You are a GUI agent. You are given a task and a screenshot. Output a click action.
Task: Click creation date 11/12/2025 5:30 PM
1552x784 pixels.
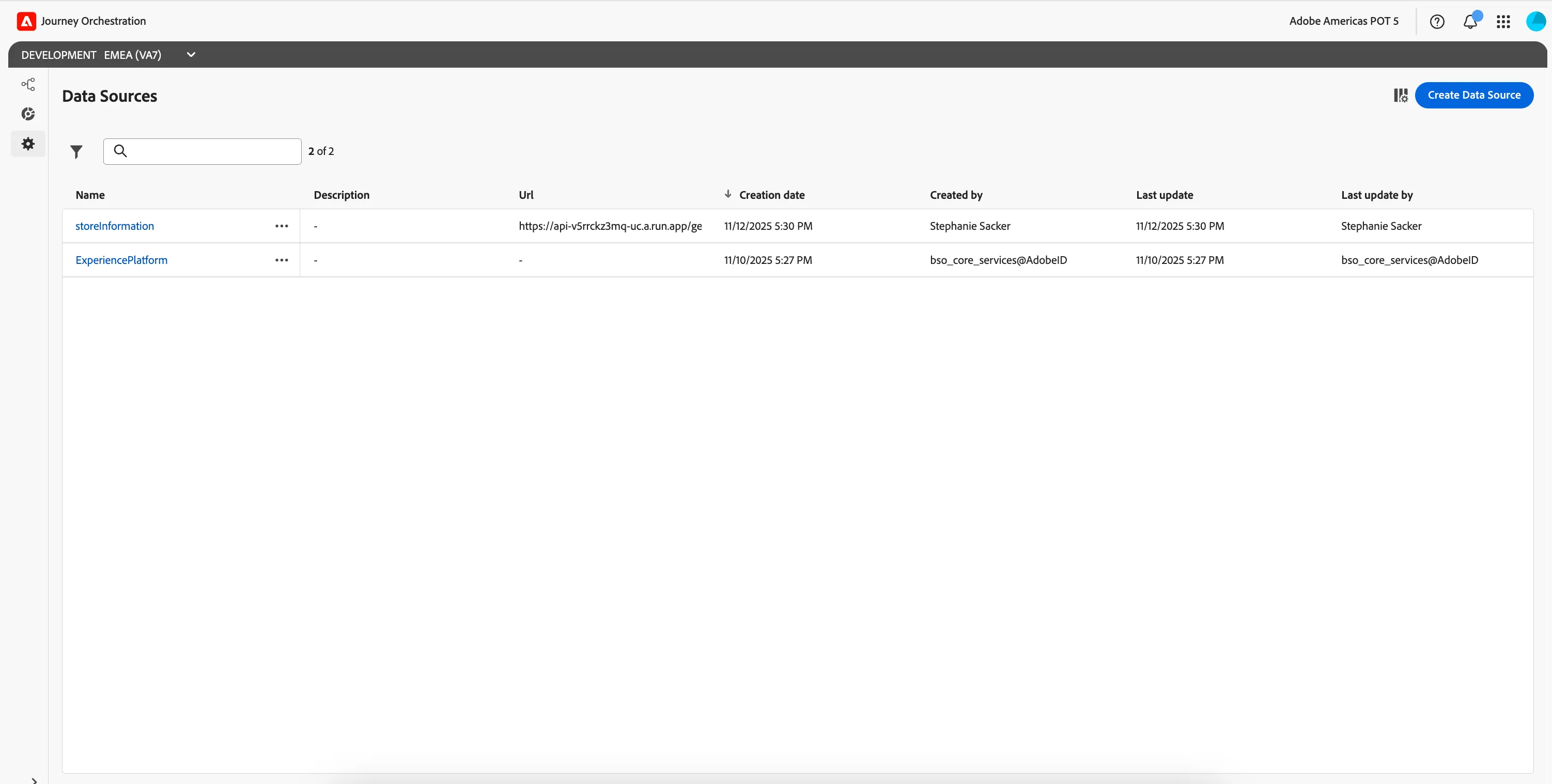click(x=768, y=226)
